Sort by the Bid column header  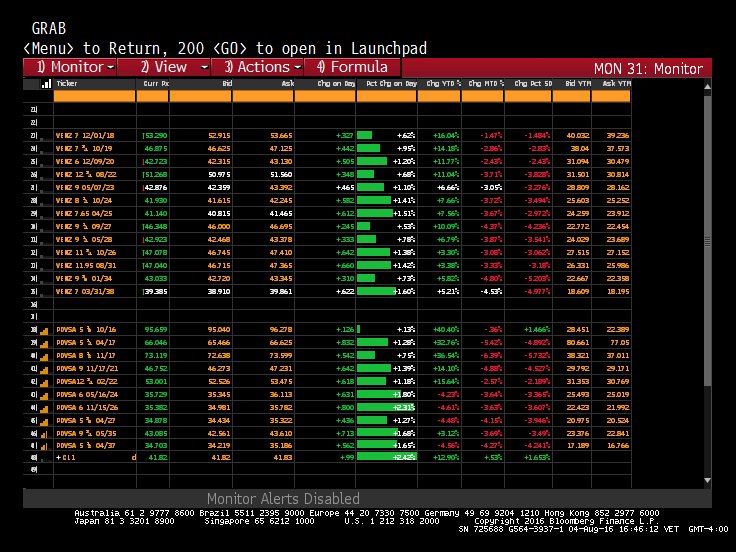[x=201, y=84]
